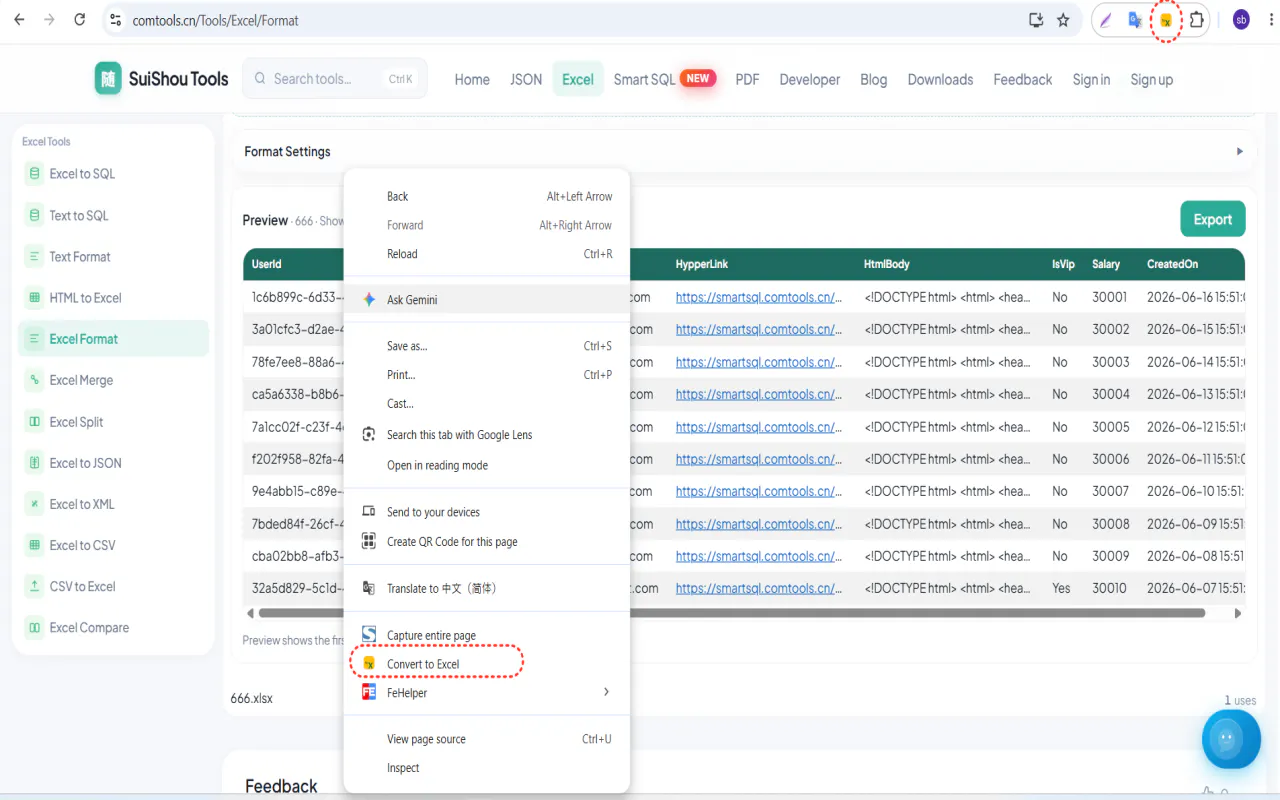
Task: Click the Text Format sidebar icon
Action: (35, 257)
